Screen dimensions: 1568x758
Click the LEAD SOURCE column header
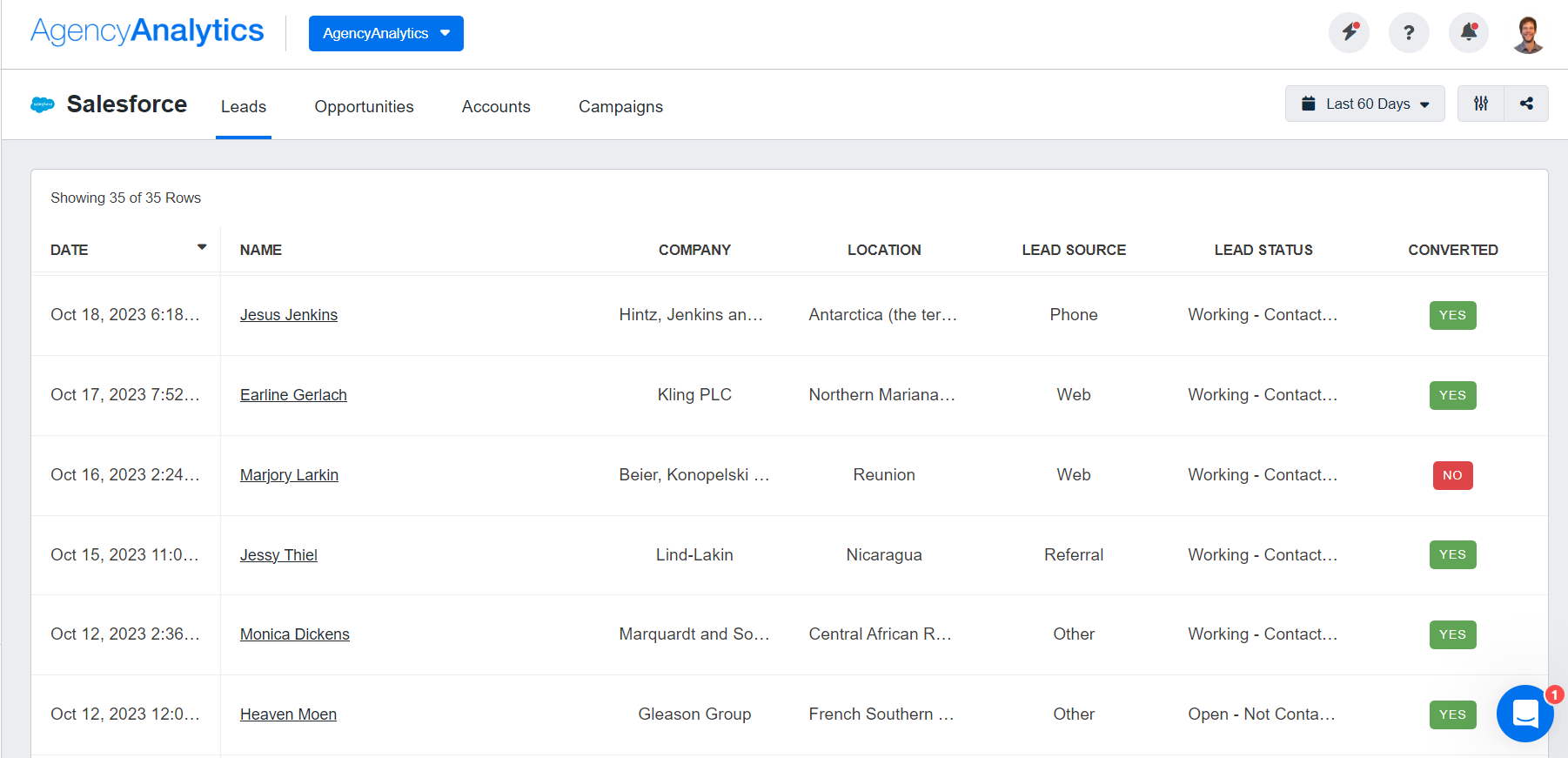(x=1074, y=250)
